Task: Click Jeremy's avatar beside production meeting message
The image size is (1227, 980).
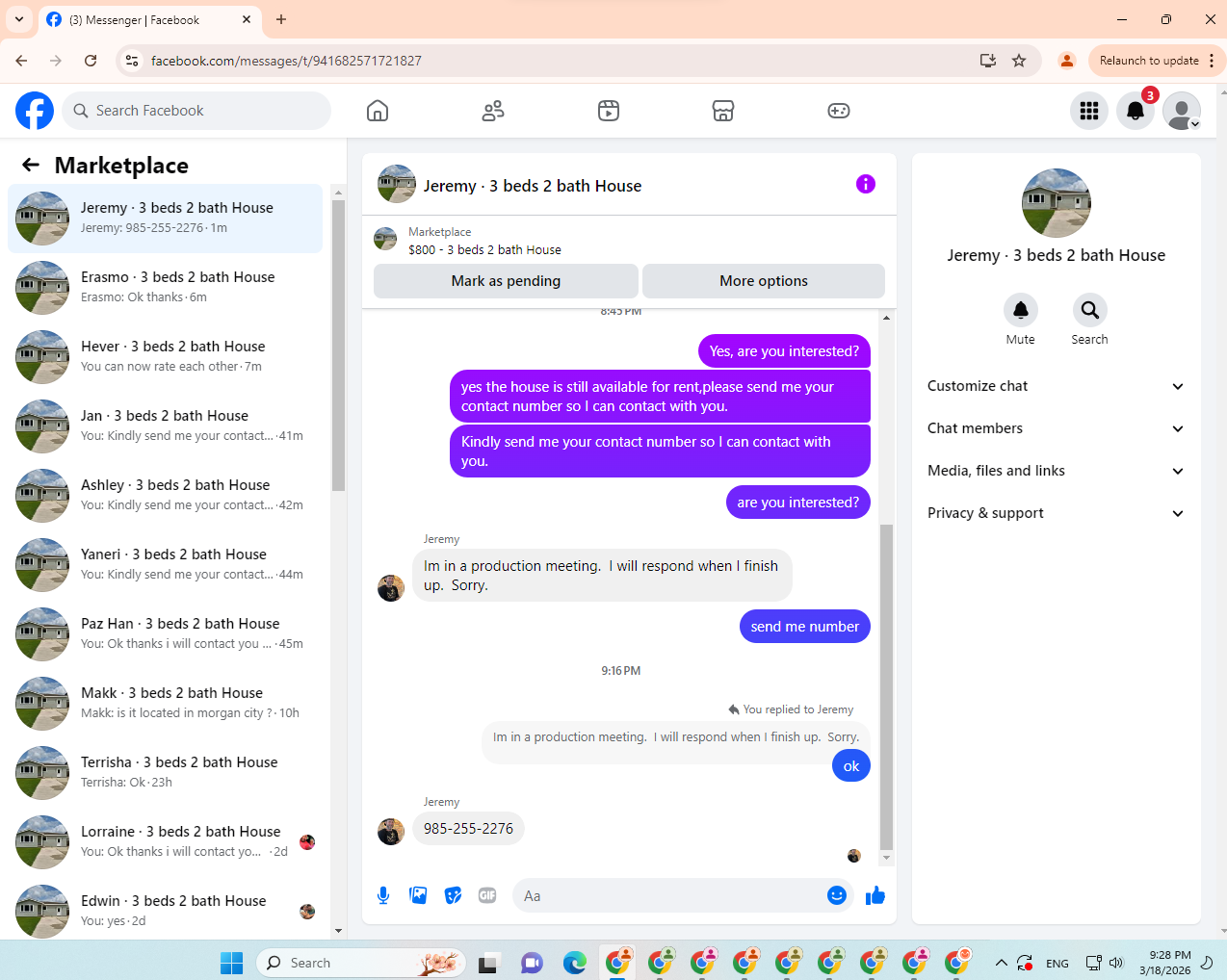Action: coord(391,588)
